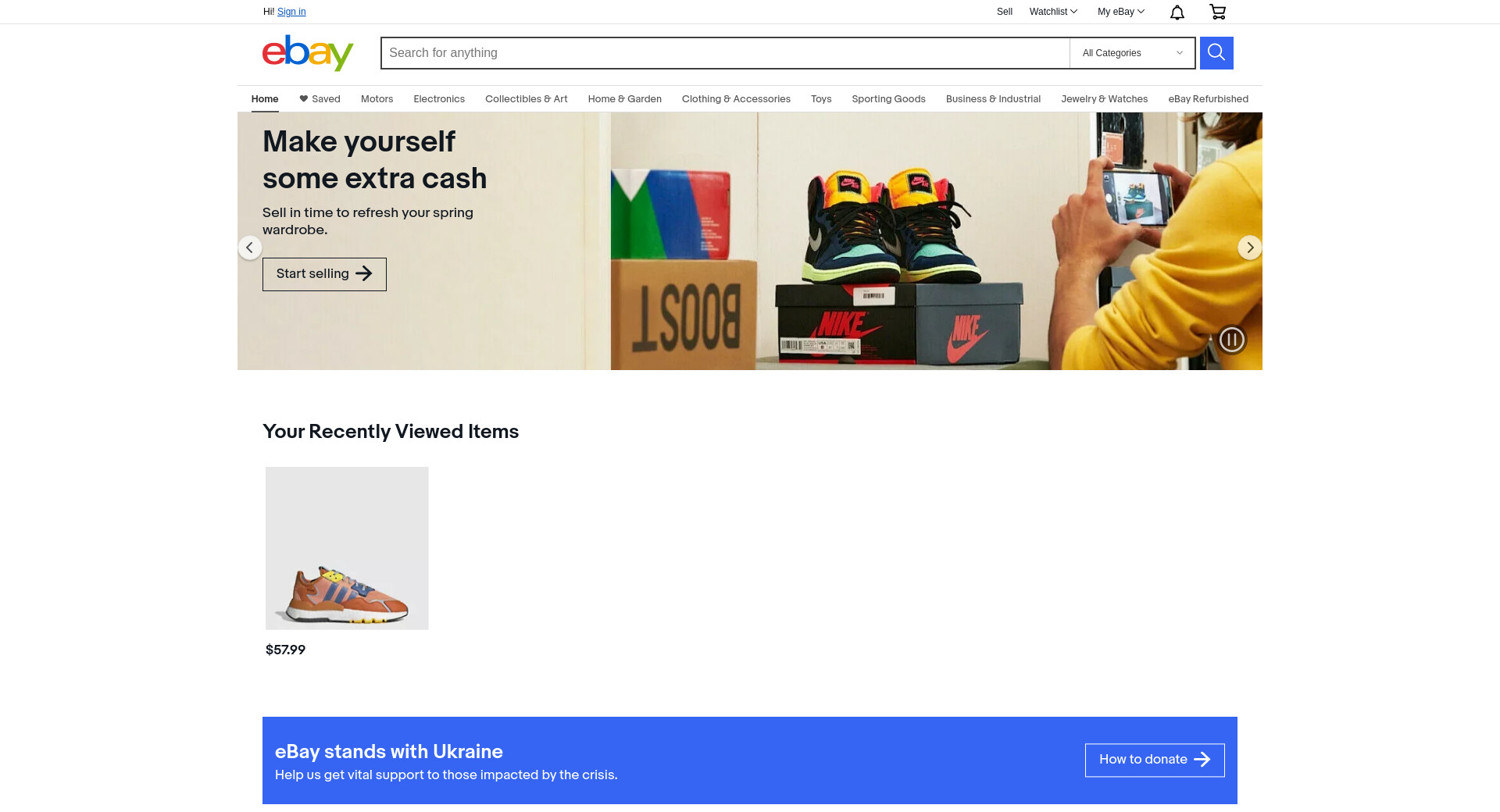
Task: Open the recently viewed sneaker thumbnail
Action: point(347,548)
